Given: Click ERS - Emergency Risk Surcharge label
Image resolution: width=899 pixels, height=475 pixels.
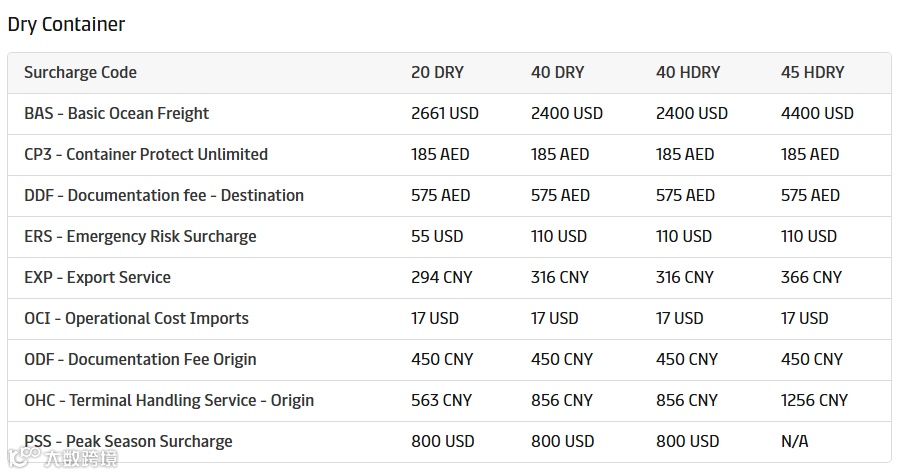Looking at the screenshot, I should pos(140,236).
